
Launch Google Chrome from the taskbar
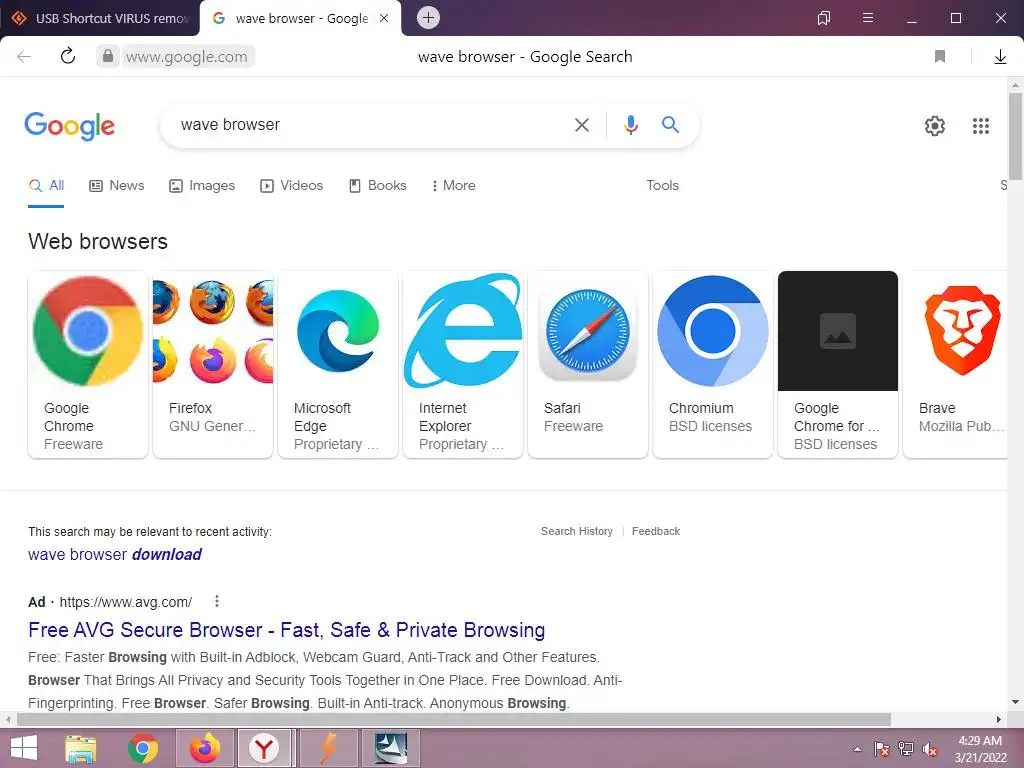[143, 748]
